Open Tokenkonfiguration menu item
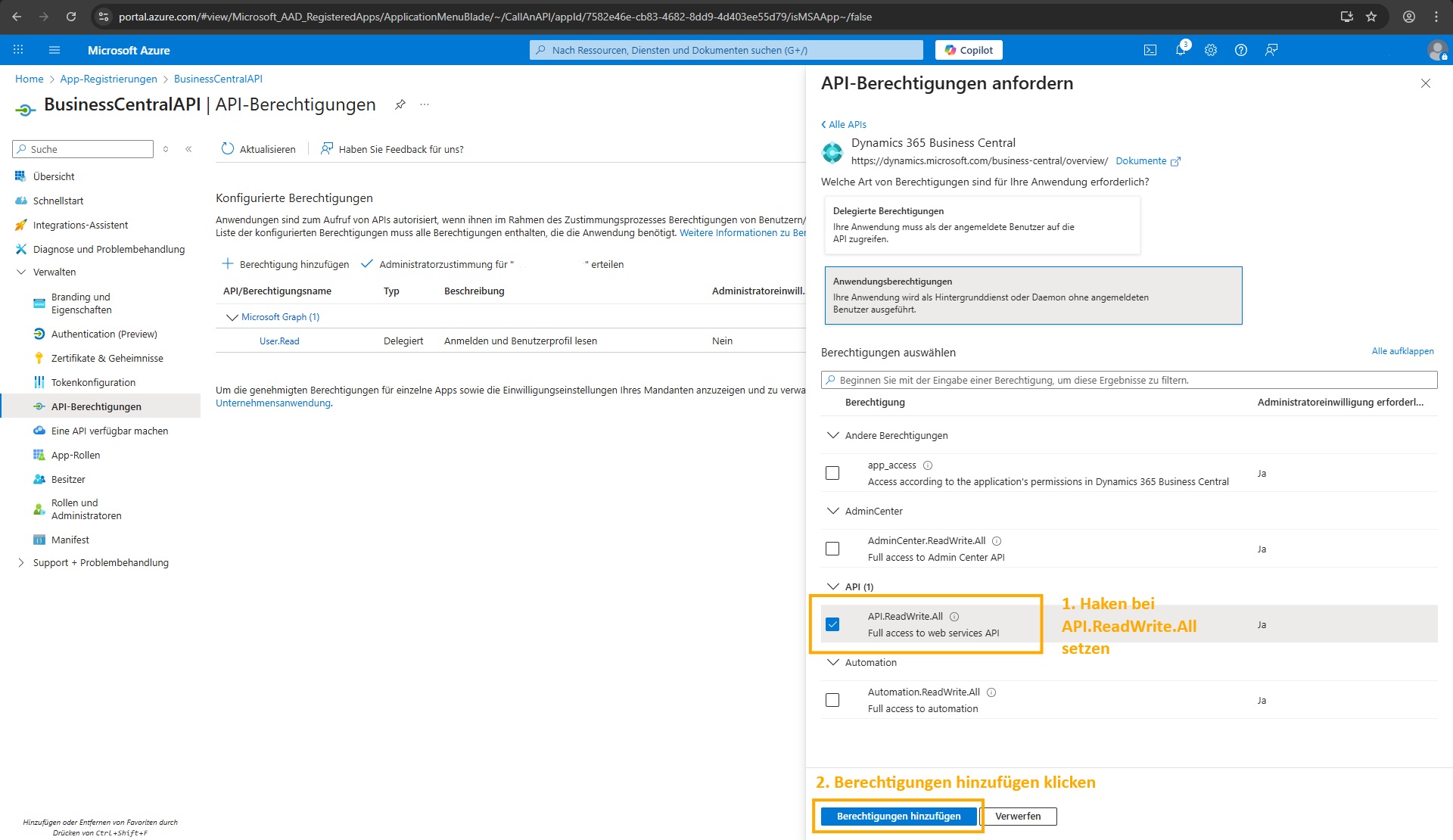This screenshot has height=840, width=1453. point(93,382)
